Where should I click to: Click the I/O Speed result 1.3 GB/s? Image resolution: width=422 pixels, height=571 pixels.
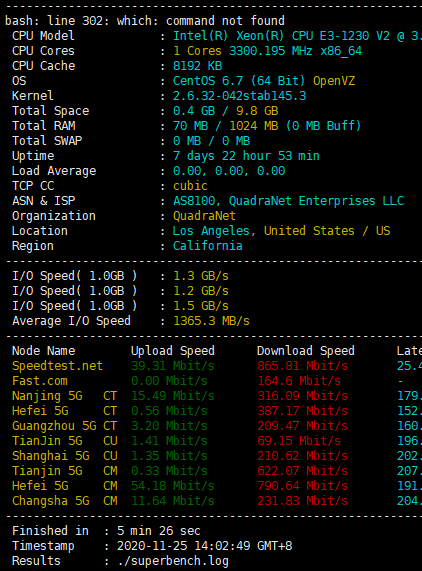click(201, 276)
